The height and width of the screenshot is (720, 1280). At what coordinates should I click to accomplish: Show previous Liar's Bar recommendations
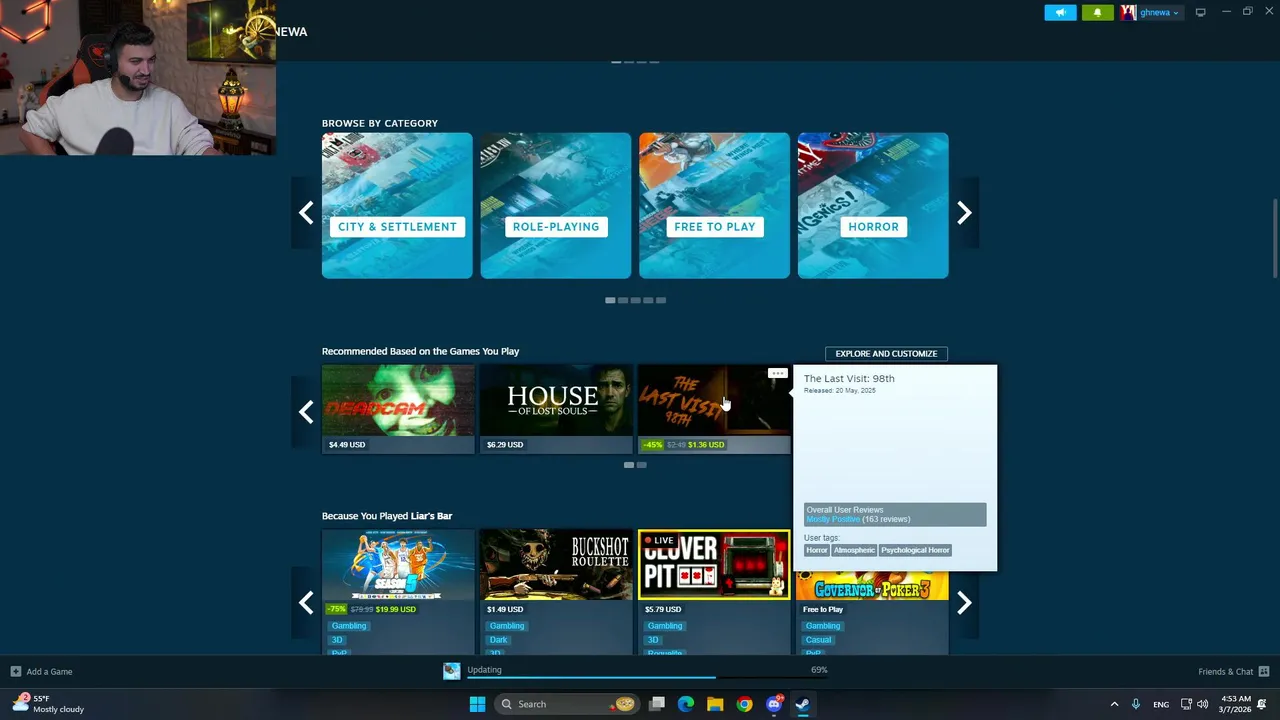[x=306, y=602]
